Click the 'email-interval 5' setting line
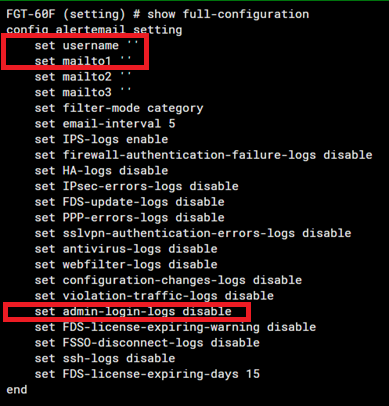 pos(105,124)
